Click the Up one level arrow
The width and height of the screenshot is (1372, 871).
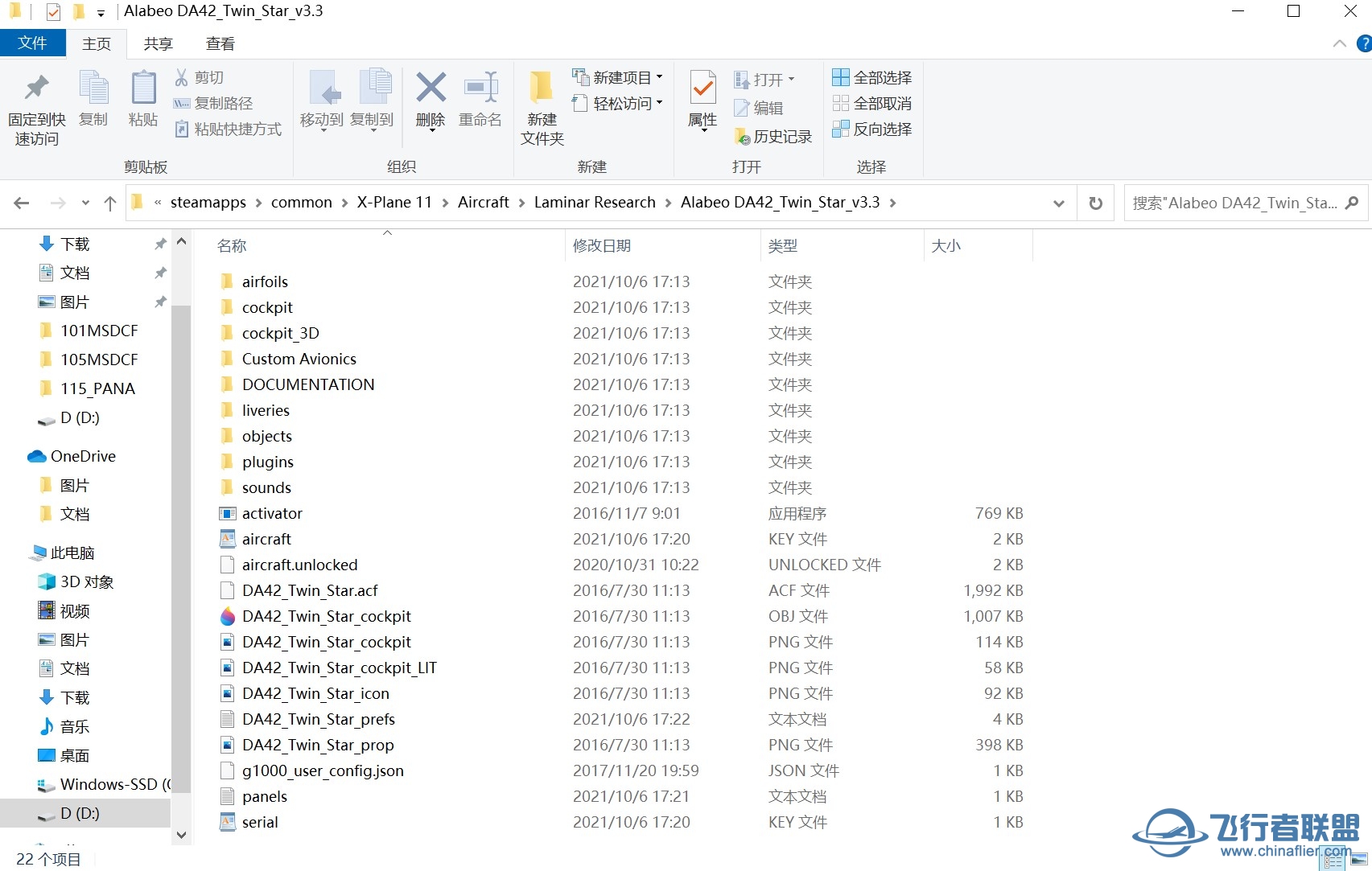pos(110,203)
